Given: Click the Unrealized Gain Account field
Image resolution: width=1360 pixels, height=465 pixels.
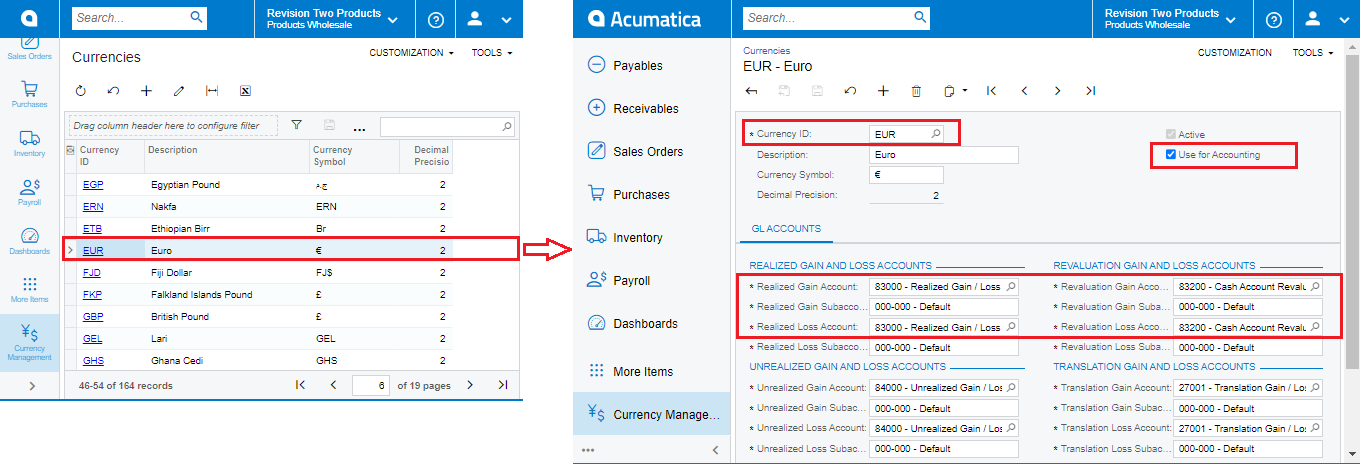Looking at the screenshot, I should pos(944,388).
